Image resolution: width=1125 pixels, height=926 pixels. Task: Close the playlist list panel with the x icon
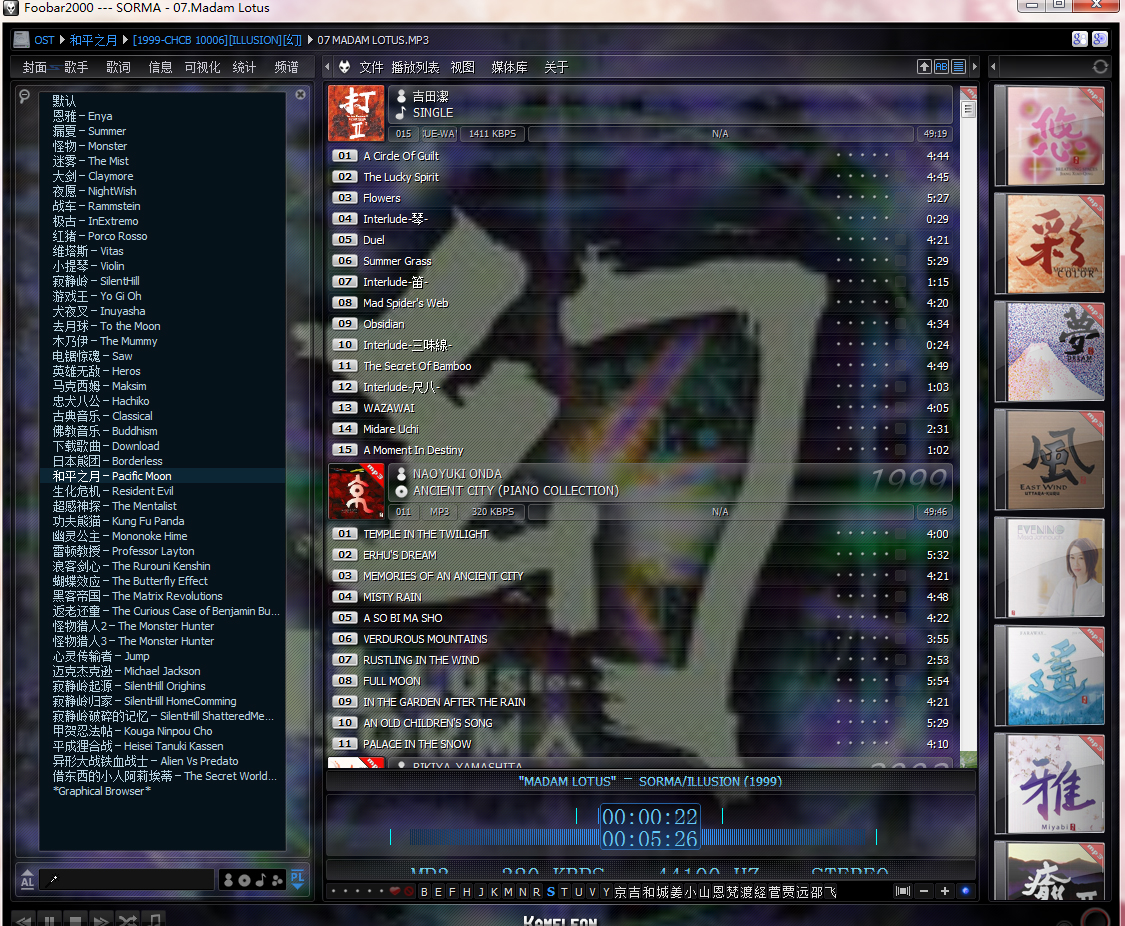point(301,95)
